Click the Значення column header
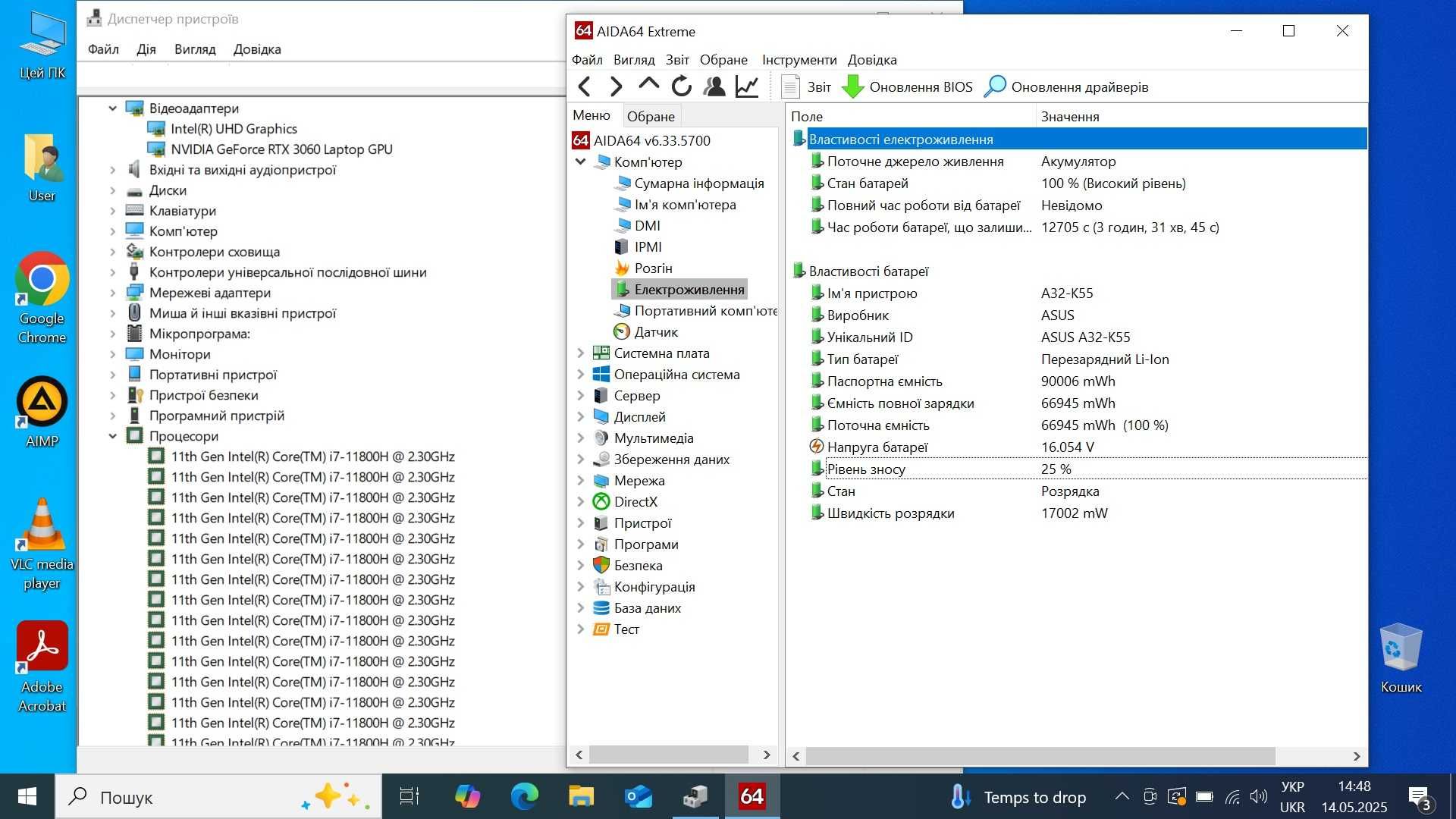Viewport: 1456px width, 819px height. (1201, 116)
